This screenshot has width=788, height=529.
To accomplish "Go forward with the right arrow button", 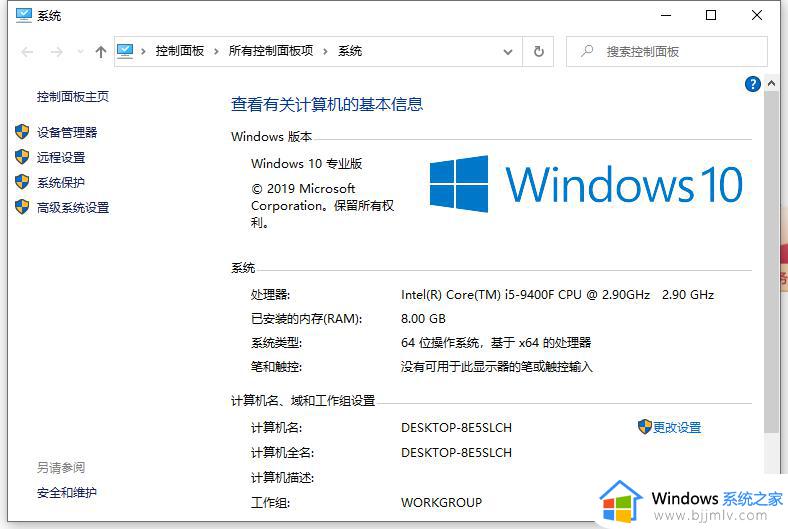I will click(57, 52).
